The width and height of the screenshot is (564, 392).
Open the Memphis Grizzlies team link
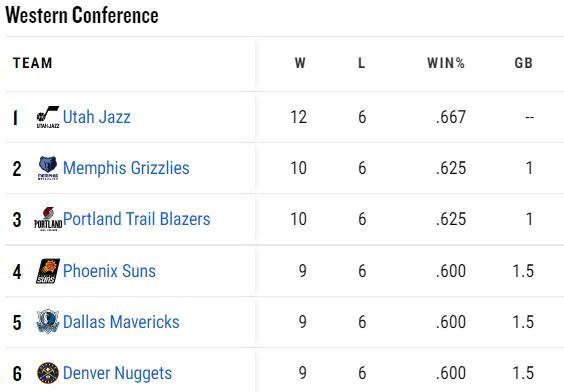[126, 168]
